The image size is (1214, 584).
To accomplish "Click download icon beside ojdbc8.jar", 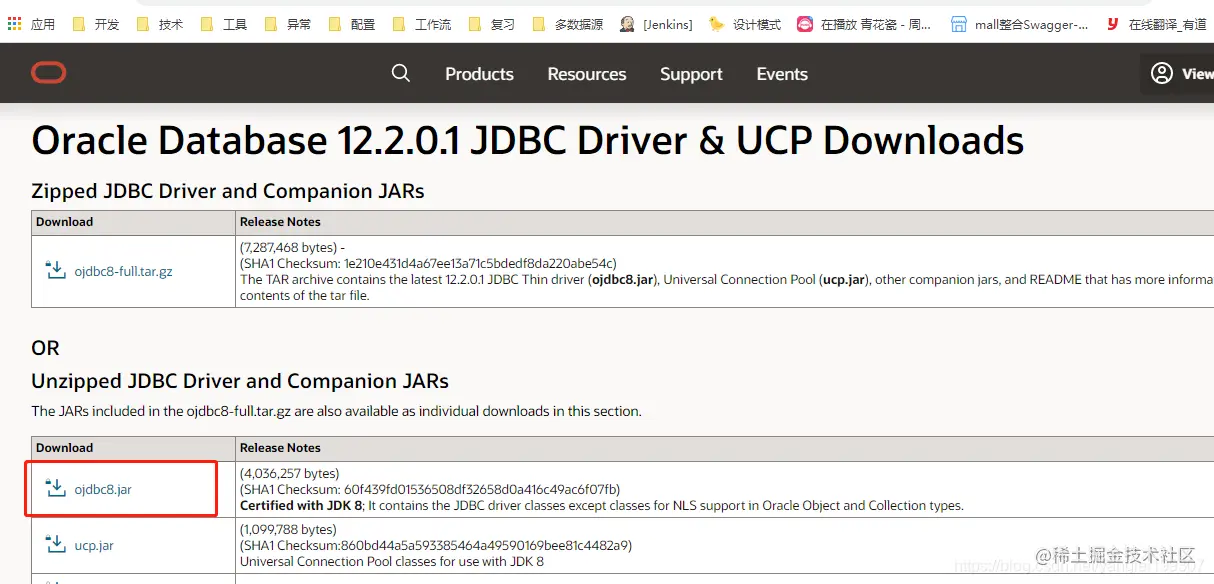I will 56,488.
